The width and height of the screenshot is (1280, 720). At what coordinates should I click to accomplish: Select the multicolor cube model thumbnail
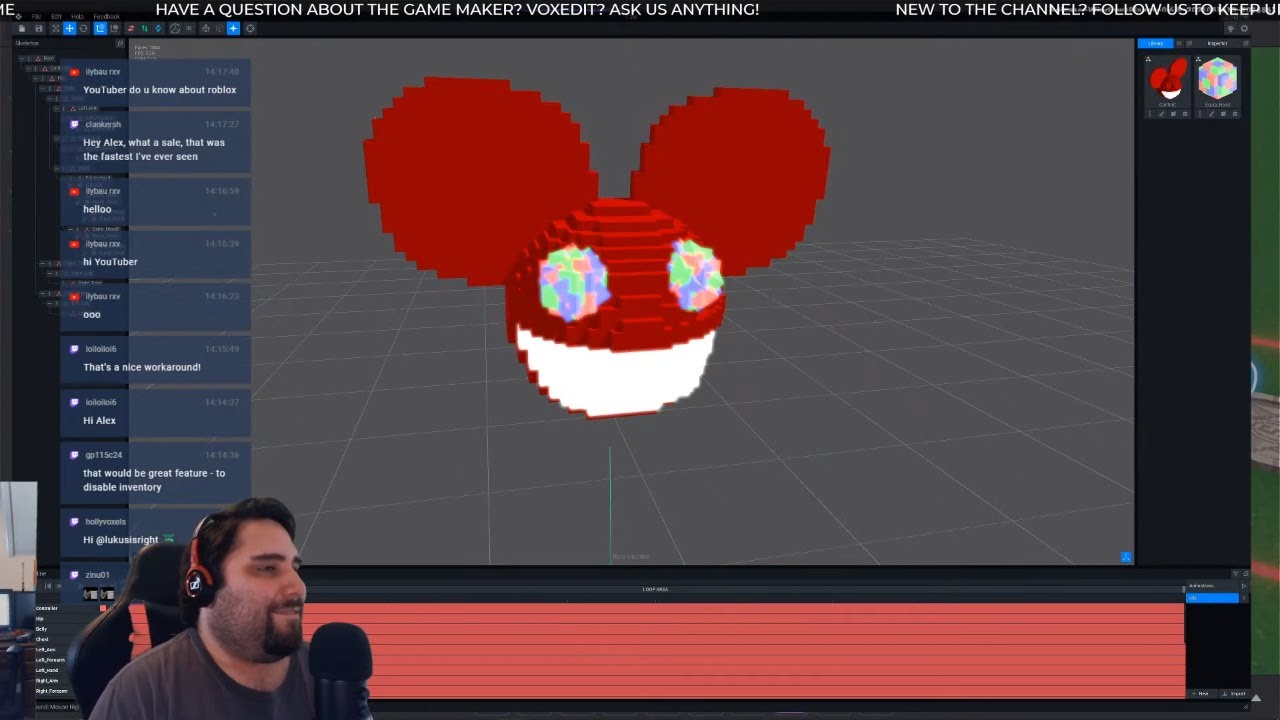click(1218, 78)
